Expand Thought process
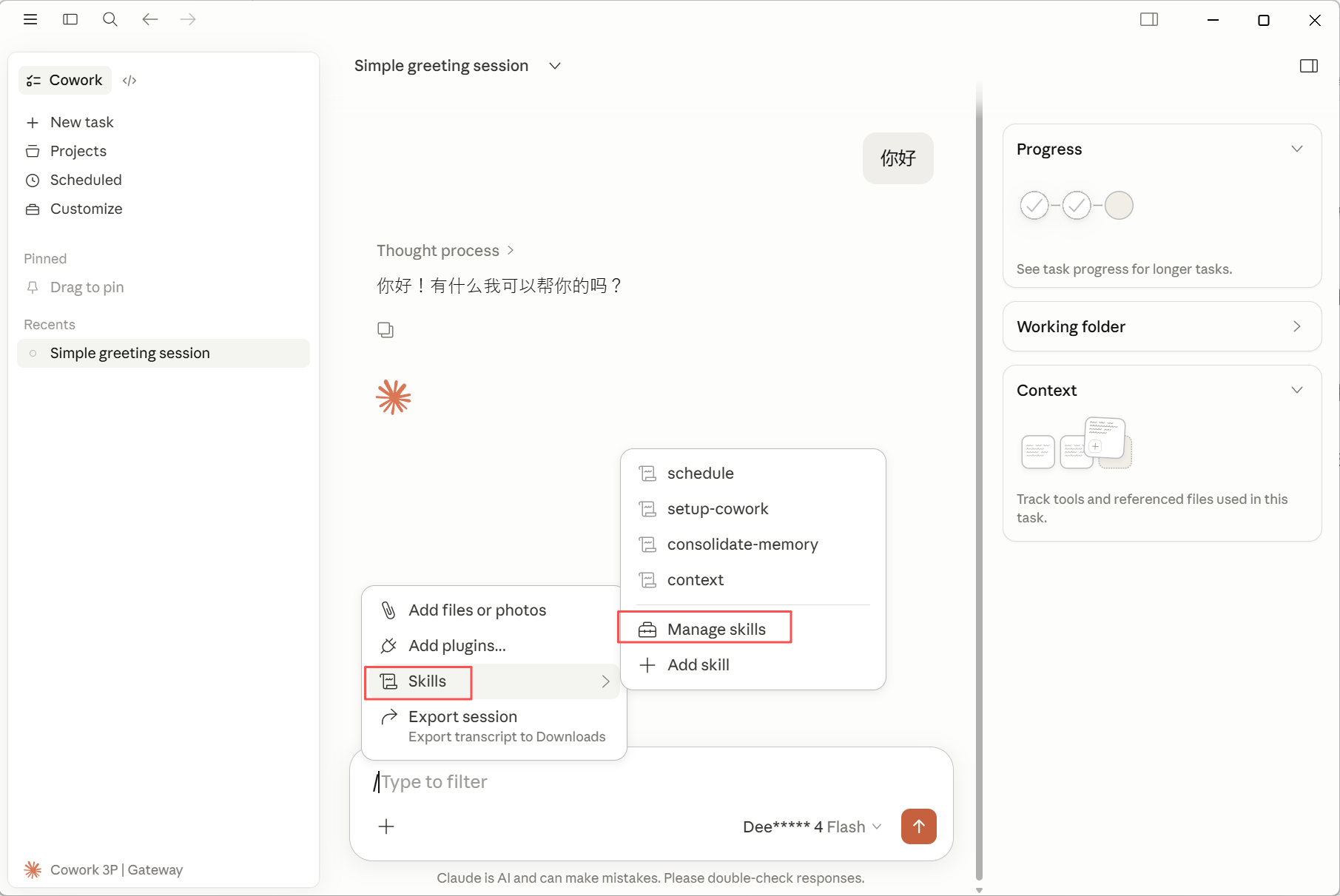This screenshot has height=896, width=1340. pos(445,251)
